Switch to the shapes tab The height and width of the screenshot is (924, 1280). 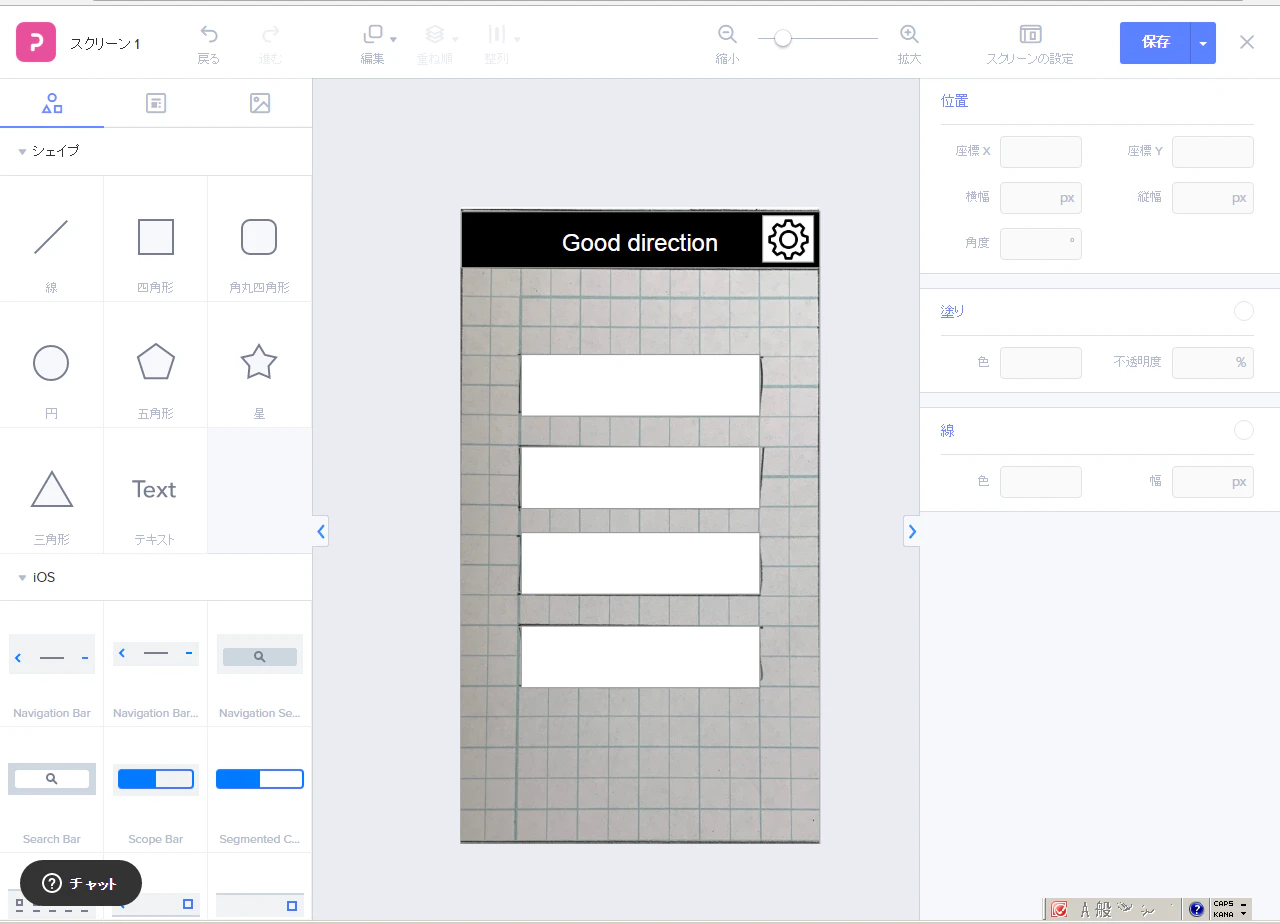pos(52,103)
